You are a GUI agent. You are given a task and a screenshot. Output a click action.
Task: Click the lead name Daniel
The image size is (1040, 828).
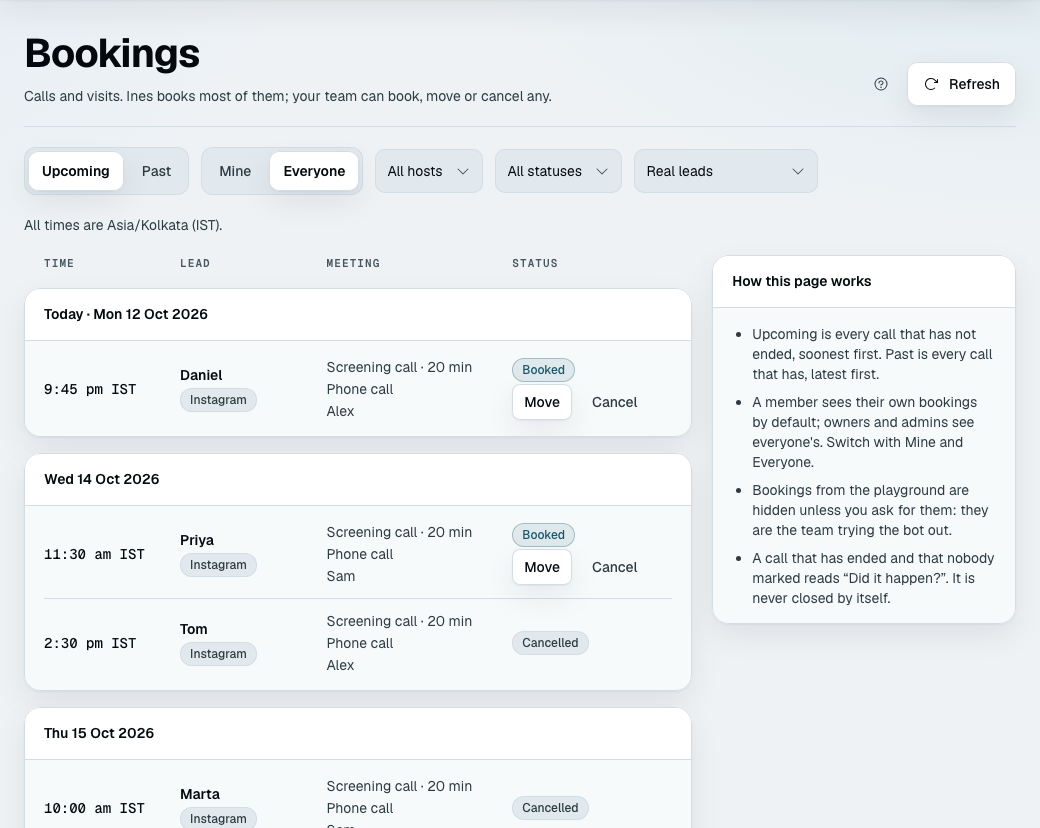201,375
